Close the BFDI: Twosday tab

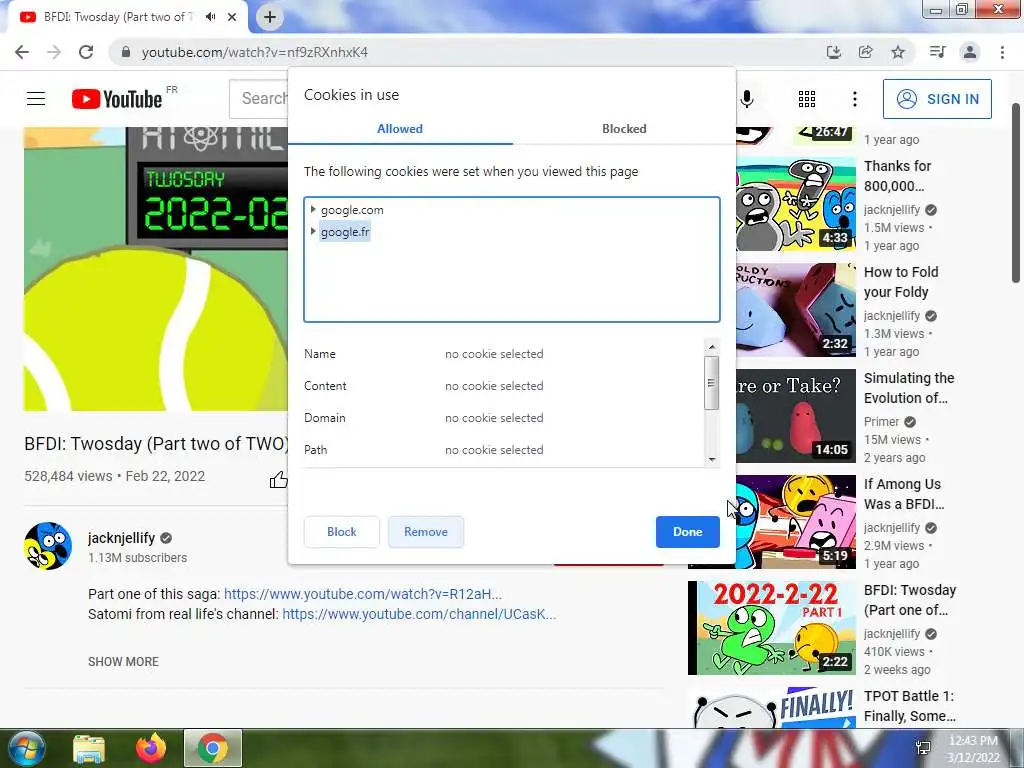[x=232, y=17]
